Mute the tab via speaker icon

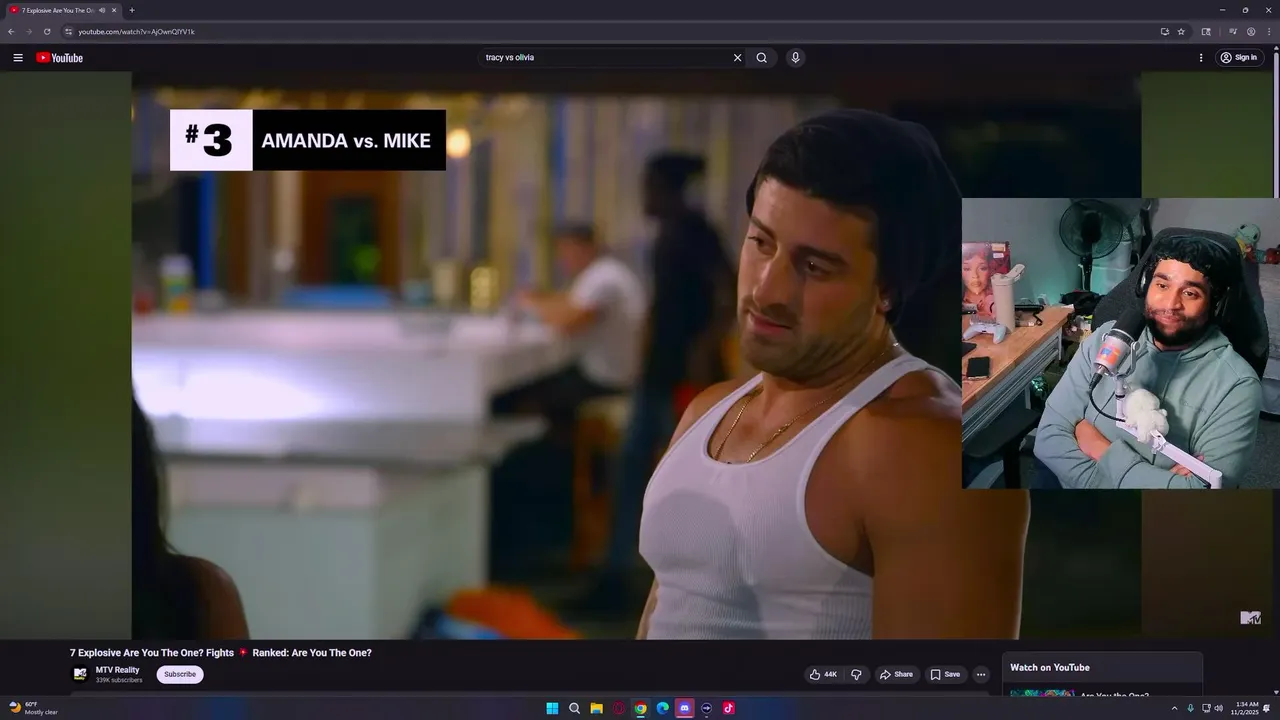click(102, 10)
